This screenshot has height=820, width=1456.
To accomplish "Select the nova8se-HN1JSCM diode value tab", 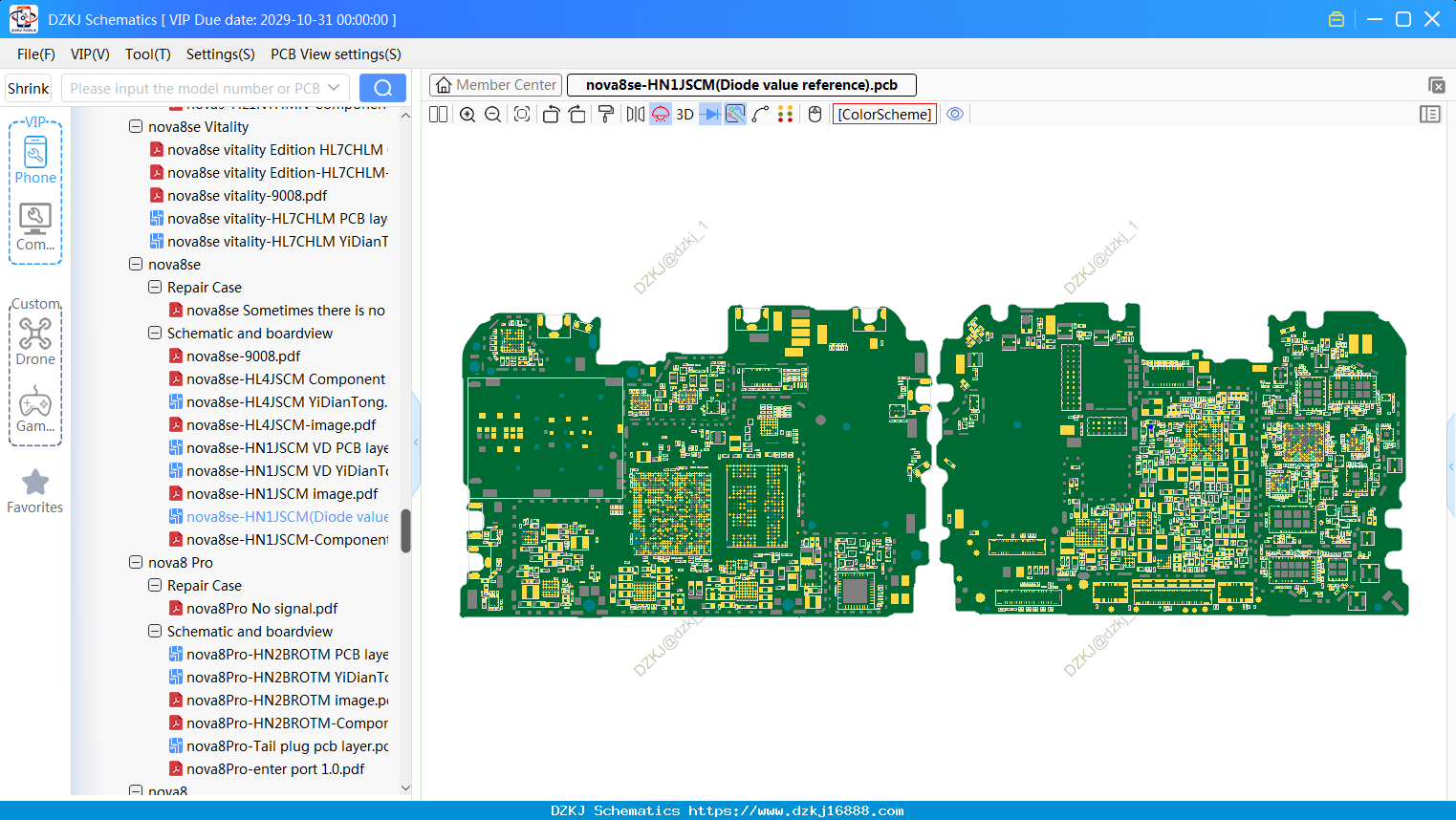I will pos(742,85).
